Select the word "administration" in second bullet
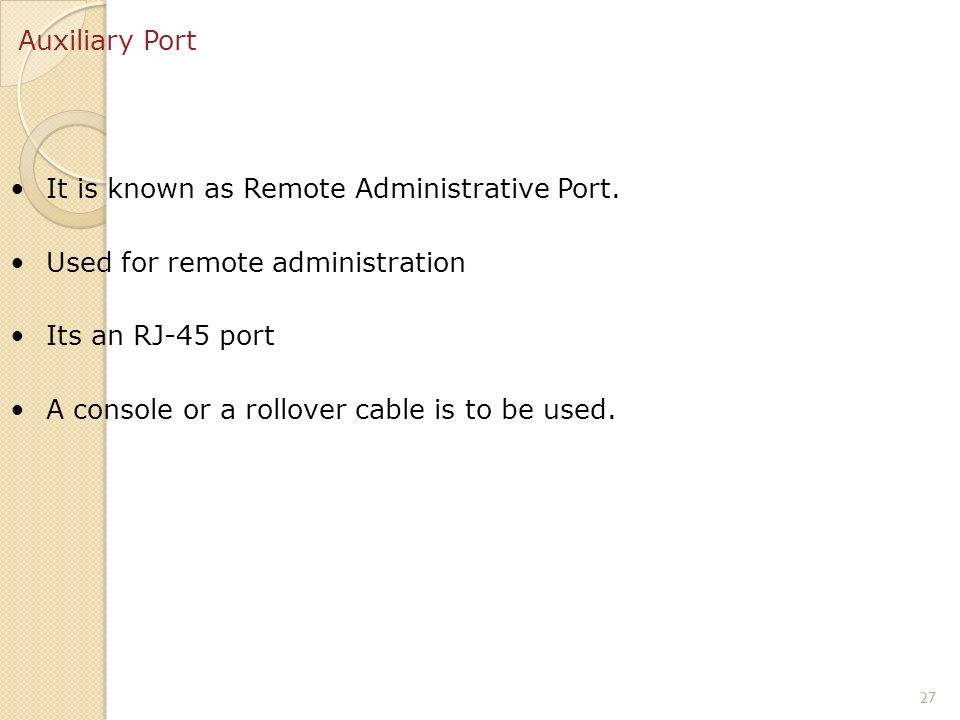The height and width of the screenshot is (720, 960). (x=369, y=263)
